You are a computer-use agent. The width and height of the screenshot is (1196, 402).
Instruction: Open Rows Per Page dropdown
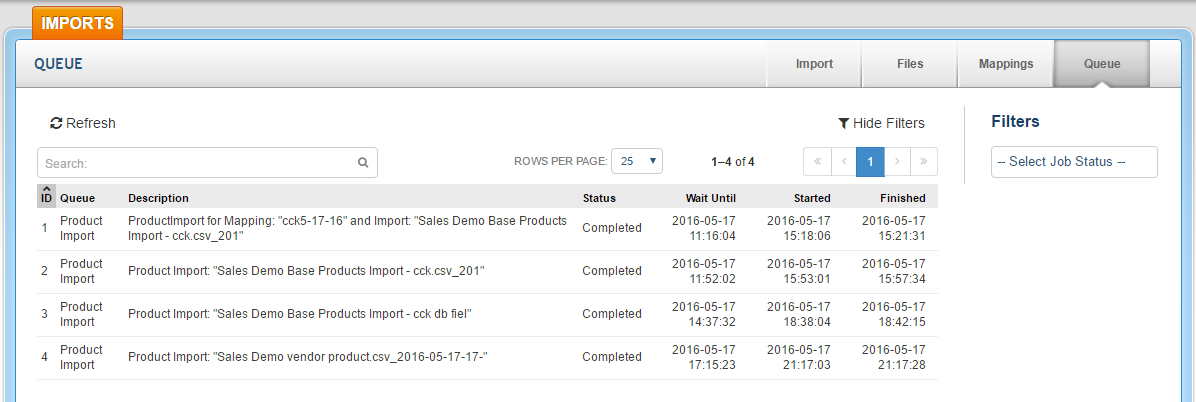click(x=637, y=161)
